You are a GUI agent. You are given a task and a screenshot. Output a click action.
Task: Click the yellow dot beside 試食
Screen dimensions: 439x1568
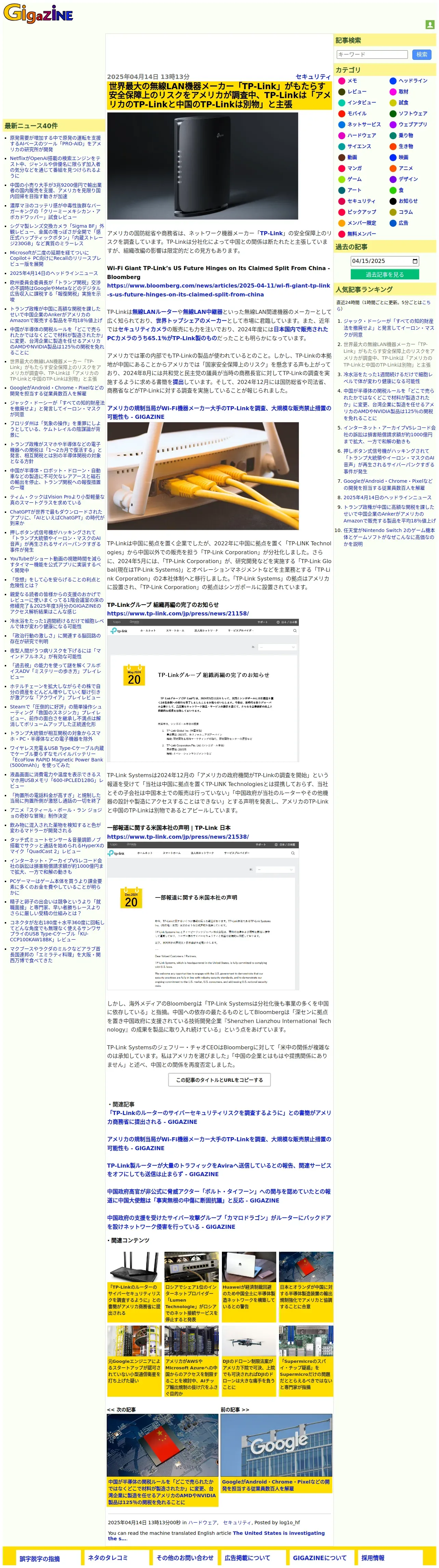(x=393, y=103)
